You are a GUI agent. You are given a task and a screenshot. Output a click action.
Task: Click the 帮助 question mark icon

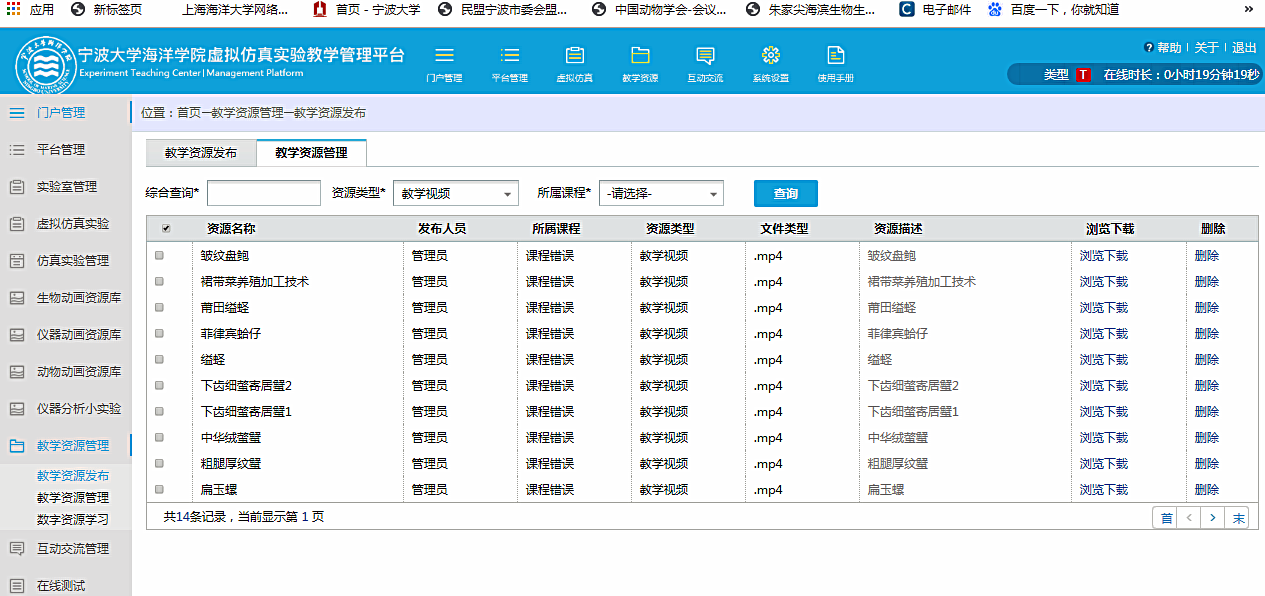pyautogui.click(x=1148, y=48)
